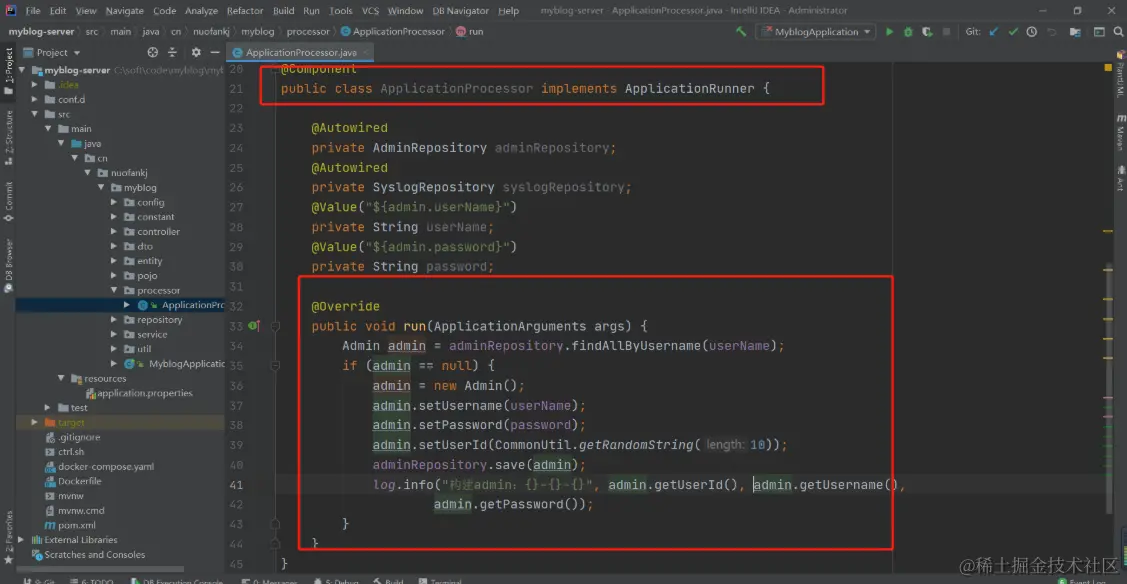Expand External Libraries node
Screen dimensions: 1127x584
[22, 540]
